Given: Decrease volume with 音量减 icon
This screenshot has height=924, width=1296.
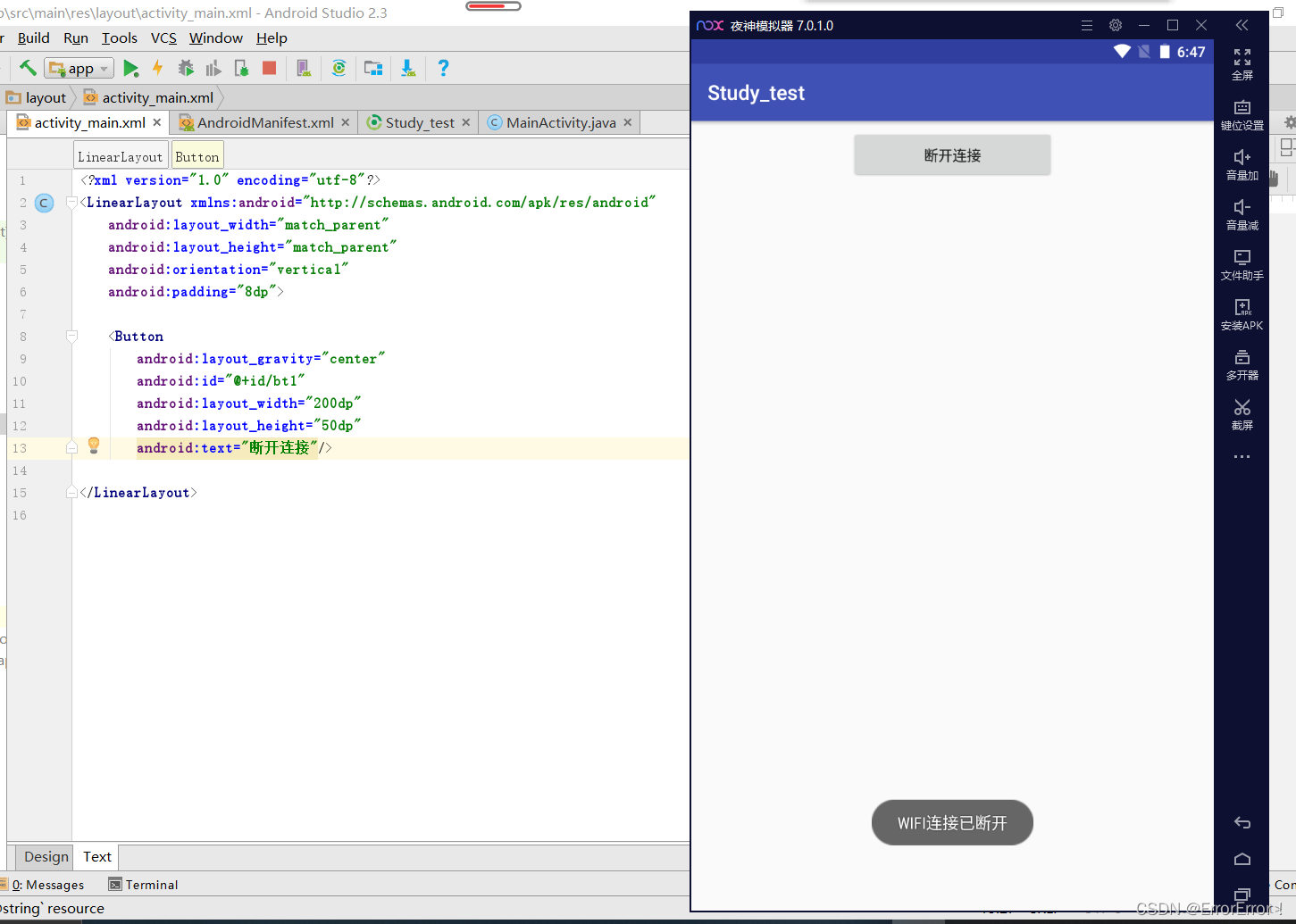Looking at the screenshot, I should (1242, 215).
